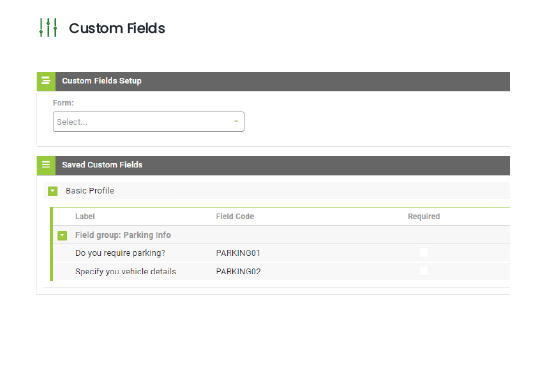This screenshot has width=546, height=365.
Task: Click the Form dropdown arrow
Action: tap(236, 121)
